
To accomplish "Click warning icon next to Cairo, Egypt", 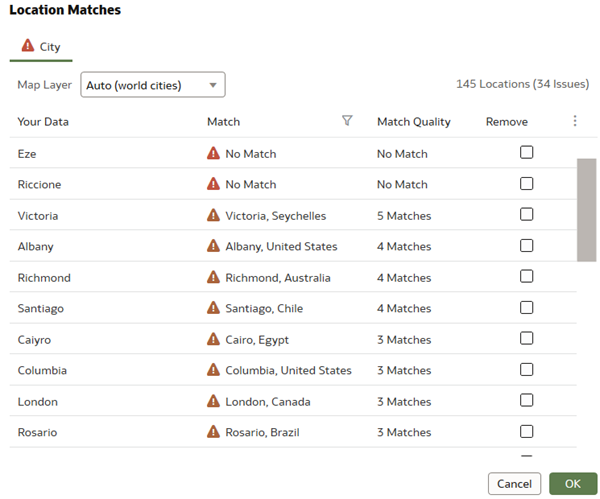I will tap(213, 339).
